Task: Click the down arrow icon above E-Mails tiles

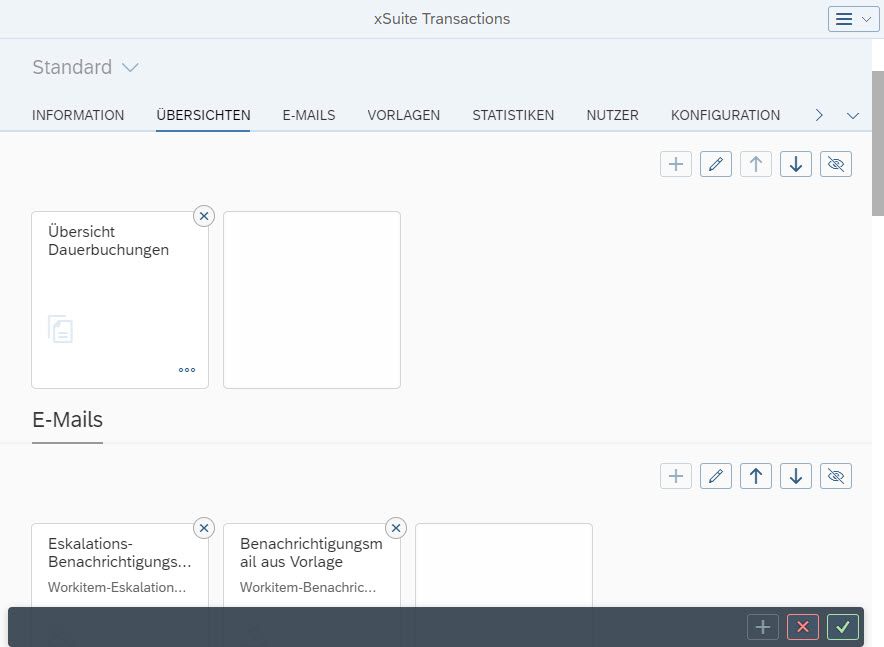Action: (795, 475)
